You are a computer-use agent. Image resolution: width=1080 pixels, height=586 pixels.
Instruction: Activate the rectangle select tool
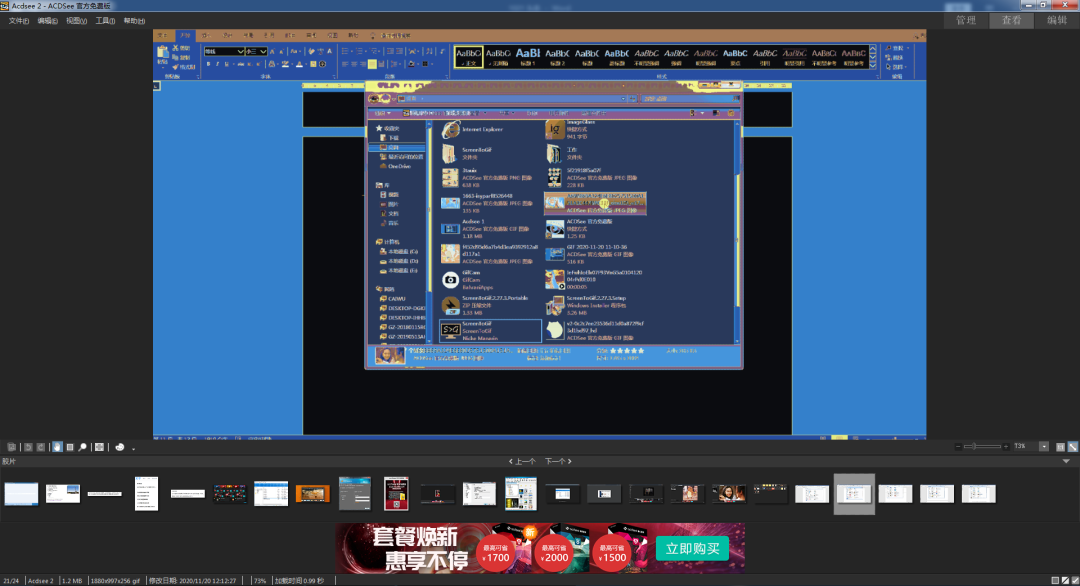point(70,447)
